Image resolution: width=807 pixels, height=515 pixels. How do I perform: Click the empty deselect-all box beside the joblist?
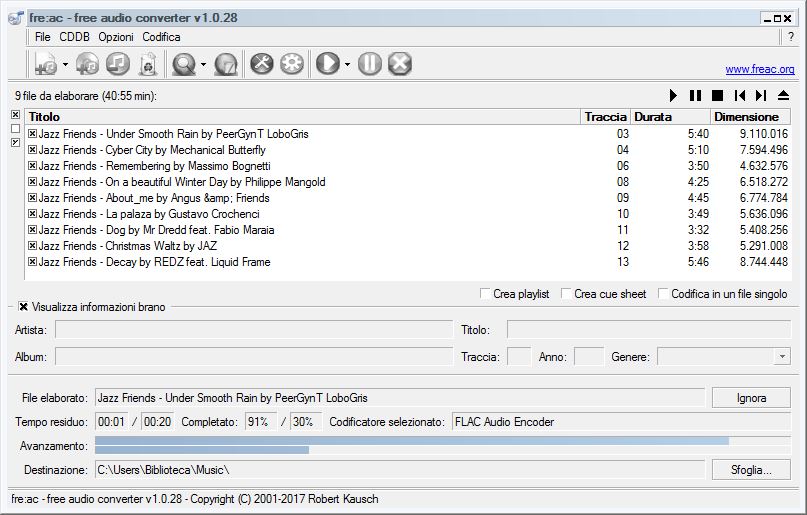pos(15,129)
